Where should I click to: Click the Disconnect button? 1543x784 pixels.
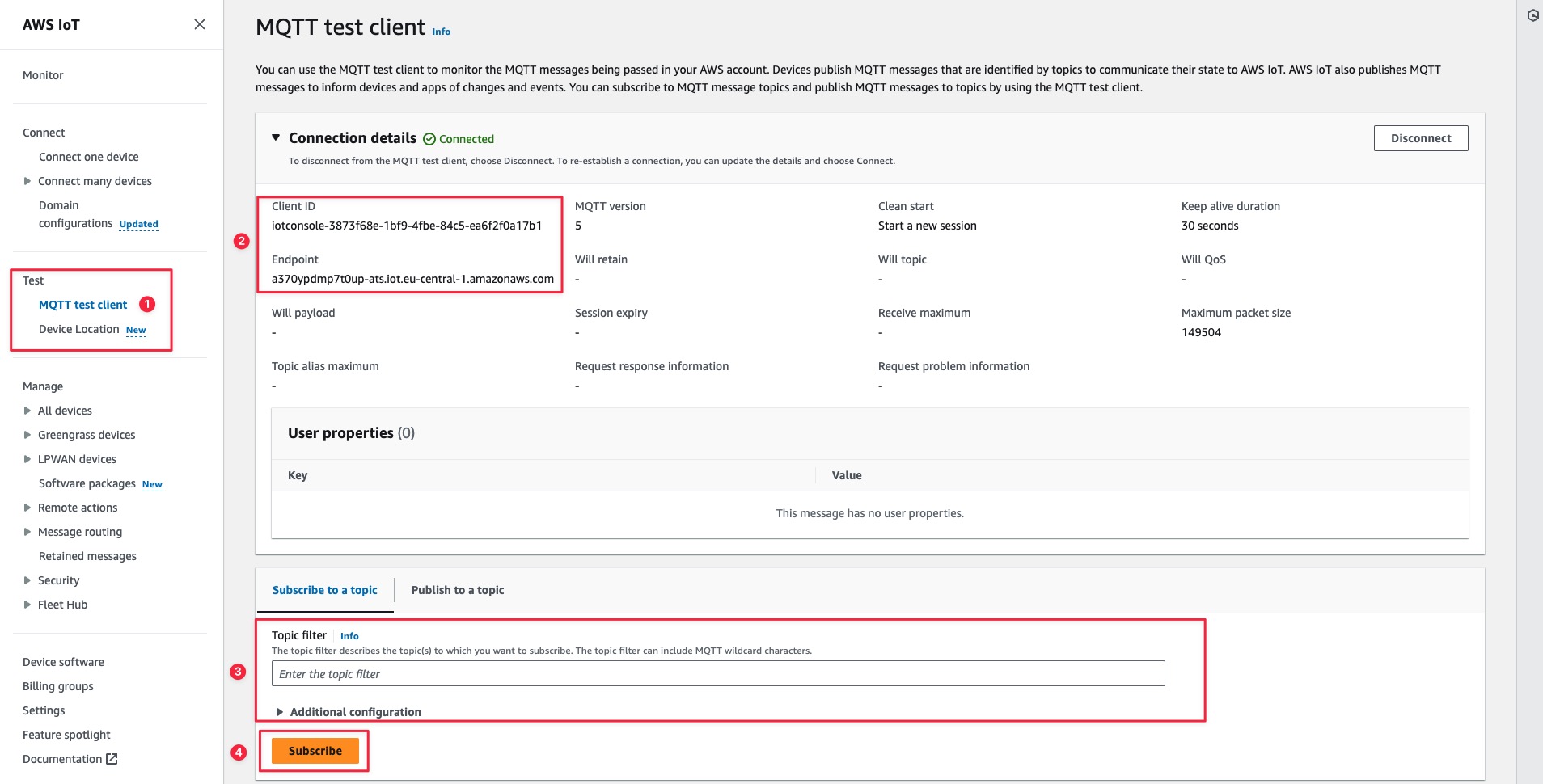pyautogui.click(x=1420, y=138)
